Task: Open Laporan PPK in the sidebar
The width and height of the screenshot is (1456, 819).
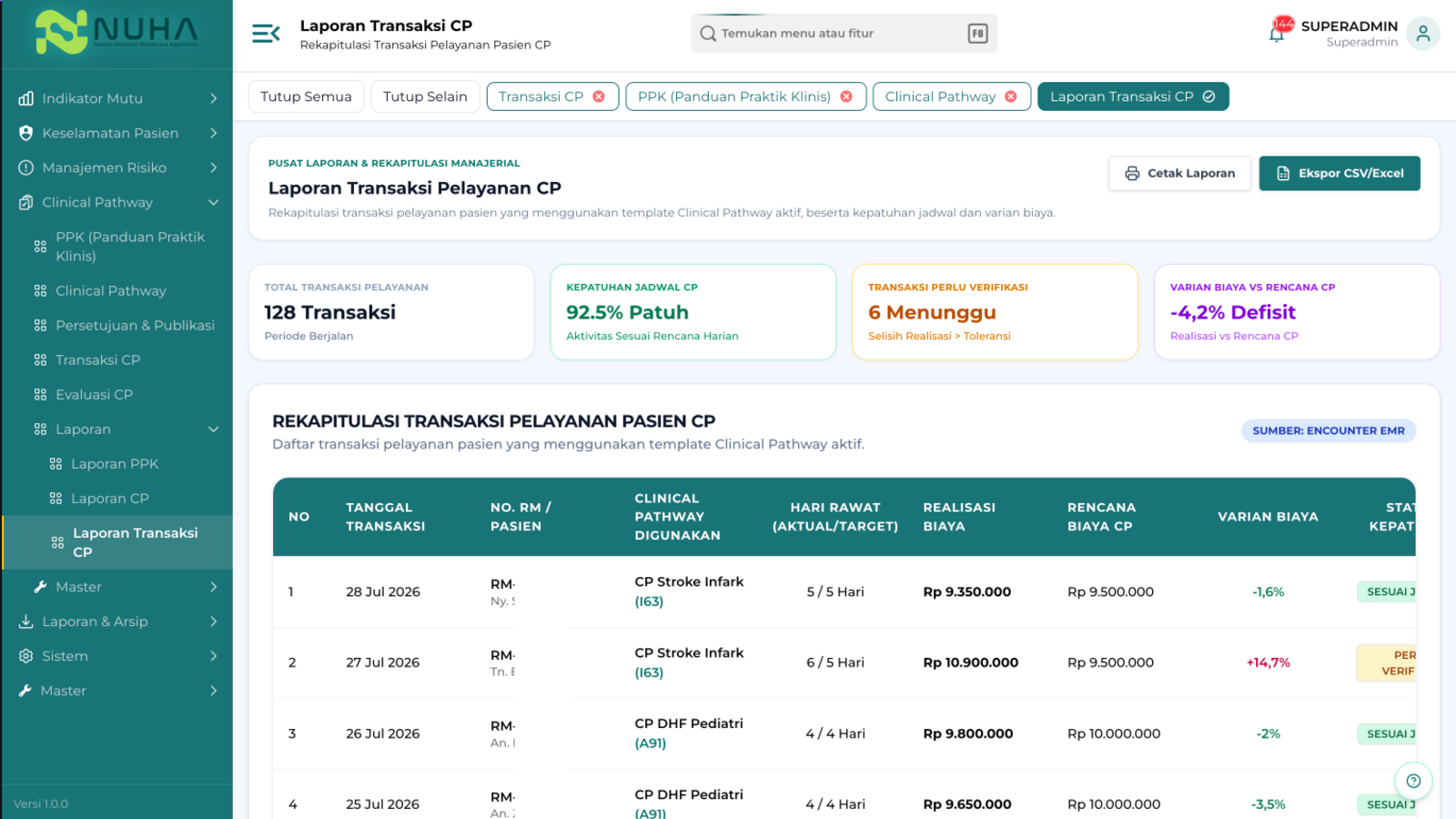Action: click(115, 464)
